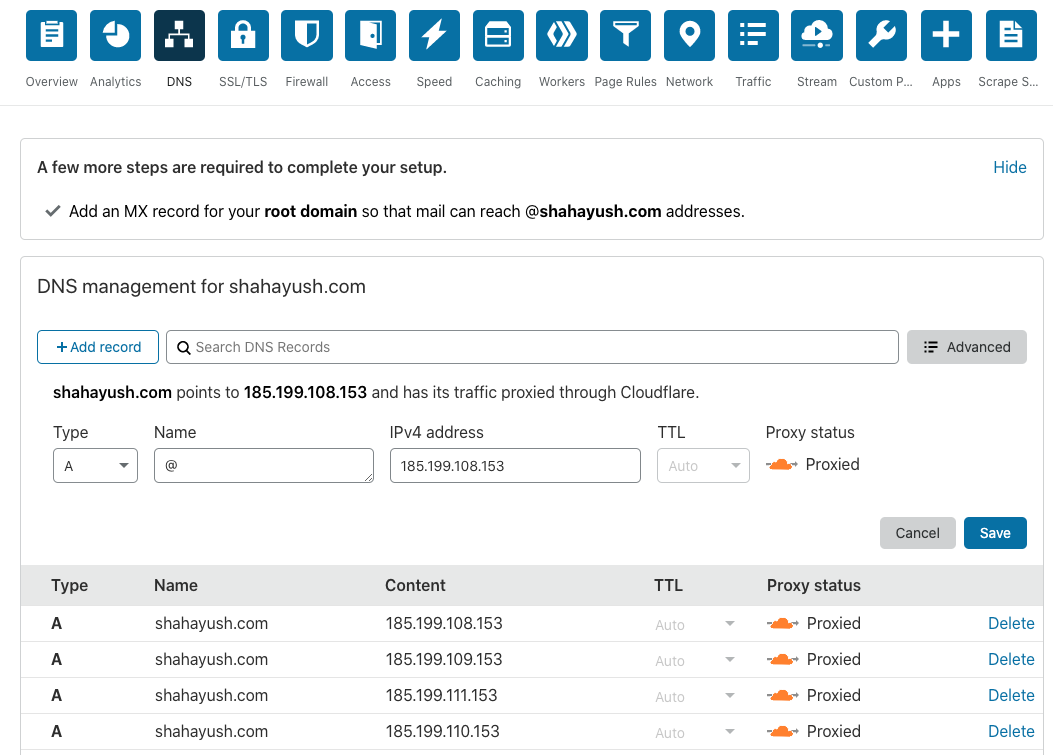The height and width of the screenshot is (755, 1053).
Task: Open the Stream cloud icon
Action: 817,36
